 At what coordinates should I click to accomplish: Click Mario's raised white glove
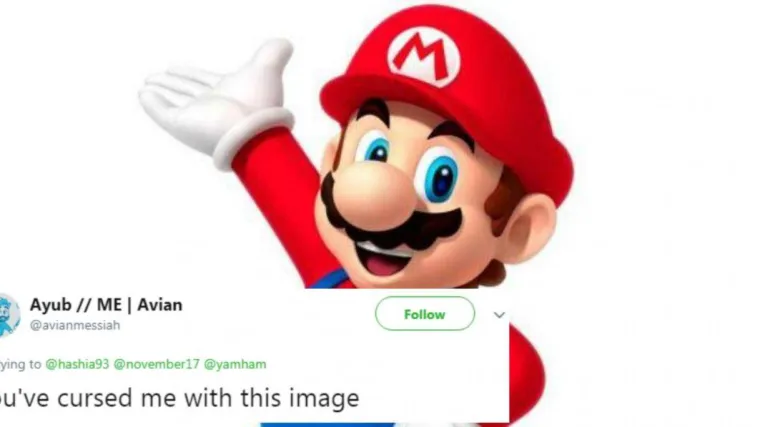point(216,99)
